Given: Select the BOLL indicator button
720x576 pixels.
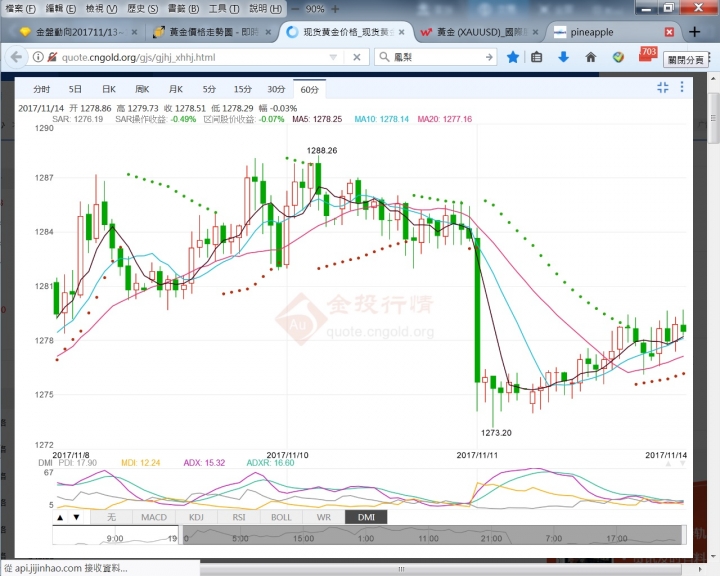Looking at the screenshot, I should (x=281, y=517).
